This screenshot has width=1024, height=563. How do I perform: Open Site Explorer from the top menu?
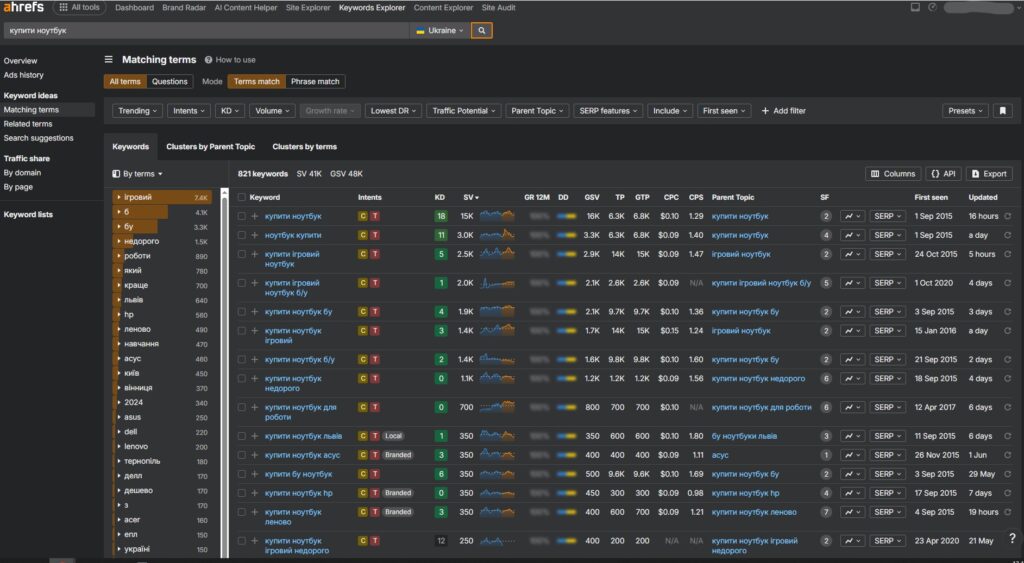(310, 8)
